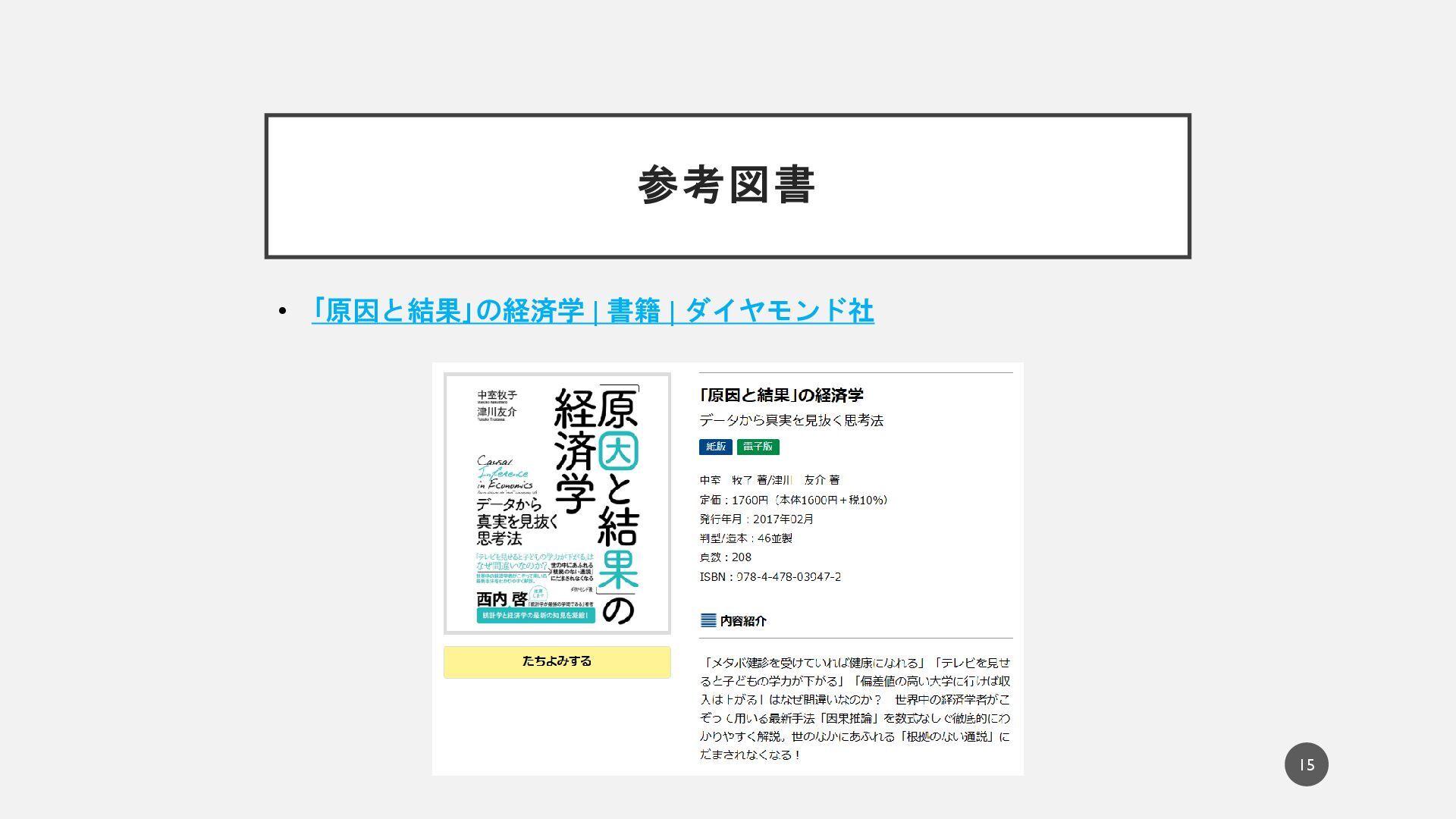This screenshot has width=1456, height=819.
Task: Click the book cover thumbnail image
Action: 557,504
